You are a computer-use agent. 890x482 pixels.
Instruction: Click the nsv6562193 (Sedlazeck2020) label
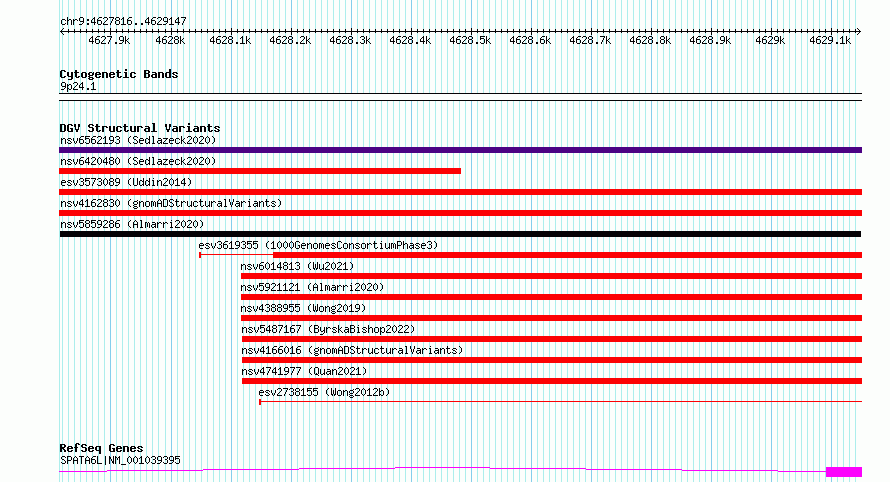pyautogui.click(x=138, y=140)
